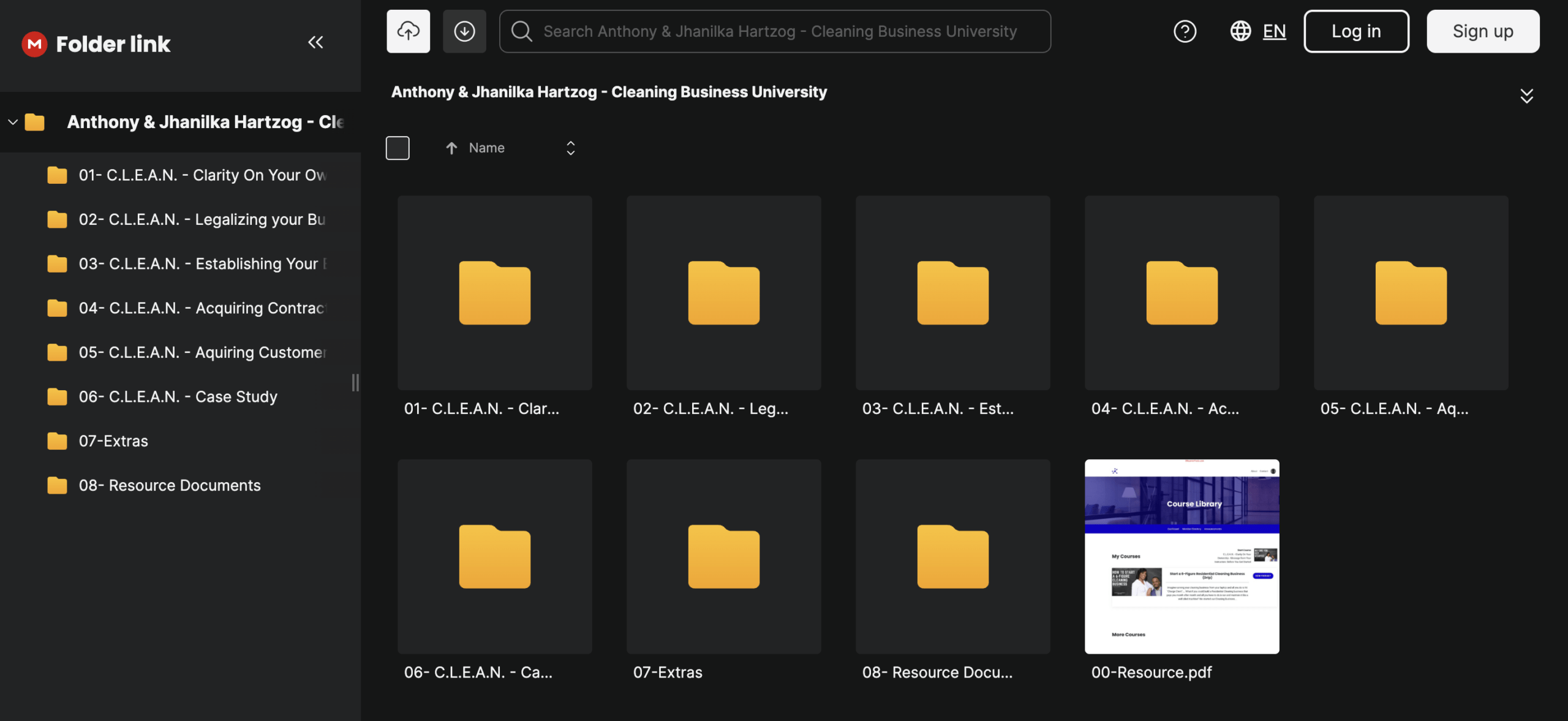
Task: Select 06- C.L.E.A.N. - Case Study in sidebar
Action: coord(178,397)
